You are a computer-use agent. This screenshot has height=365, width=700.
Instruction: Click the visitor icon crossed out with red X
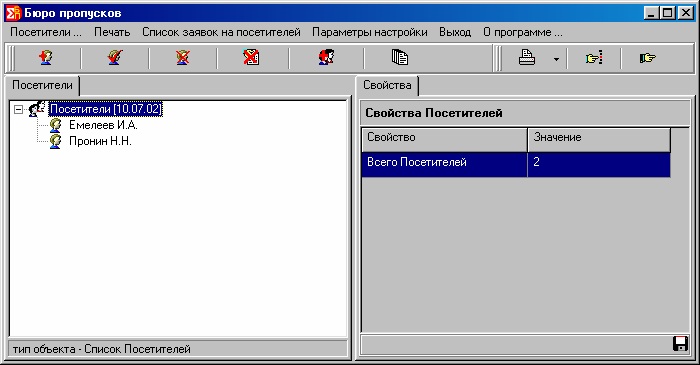point(183,58)
